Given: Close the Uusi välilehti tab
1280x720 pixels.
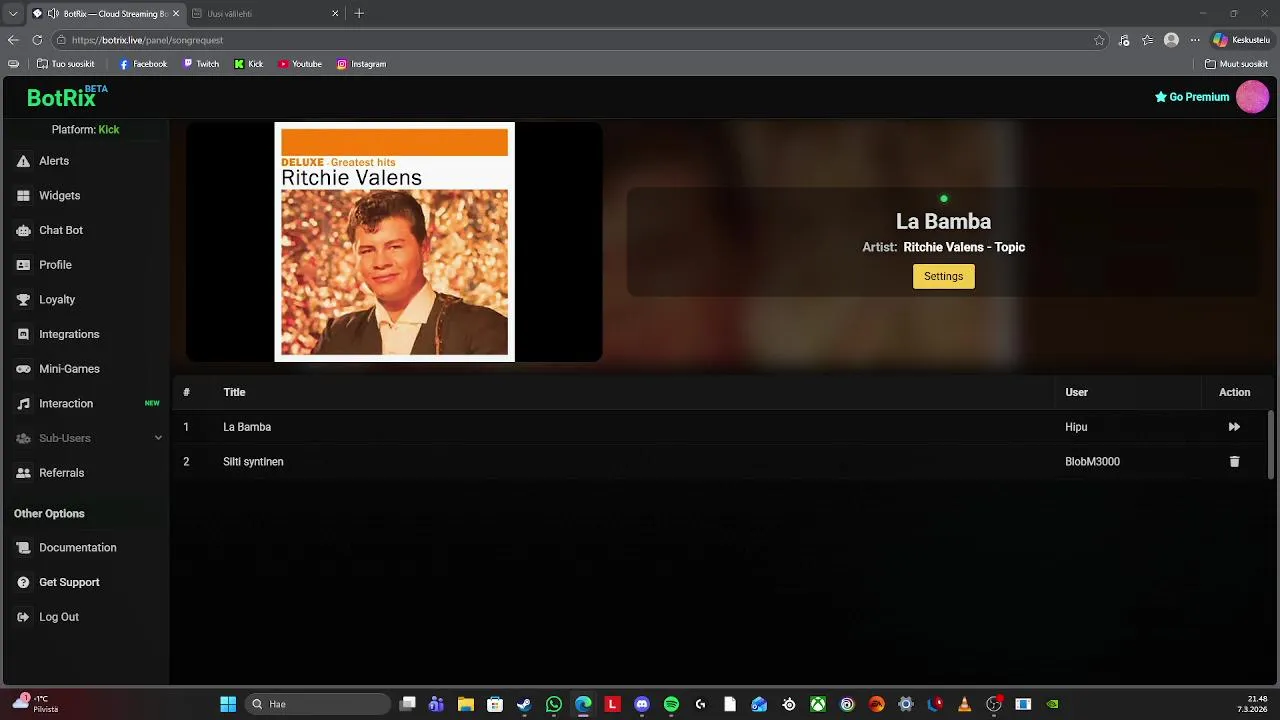Looking at the screenshot, I should pos(335,14).
